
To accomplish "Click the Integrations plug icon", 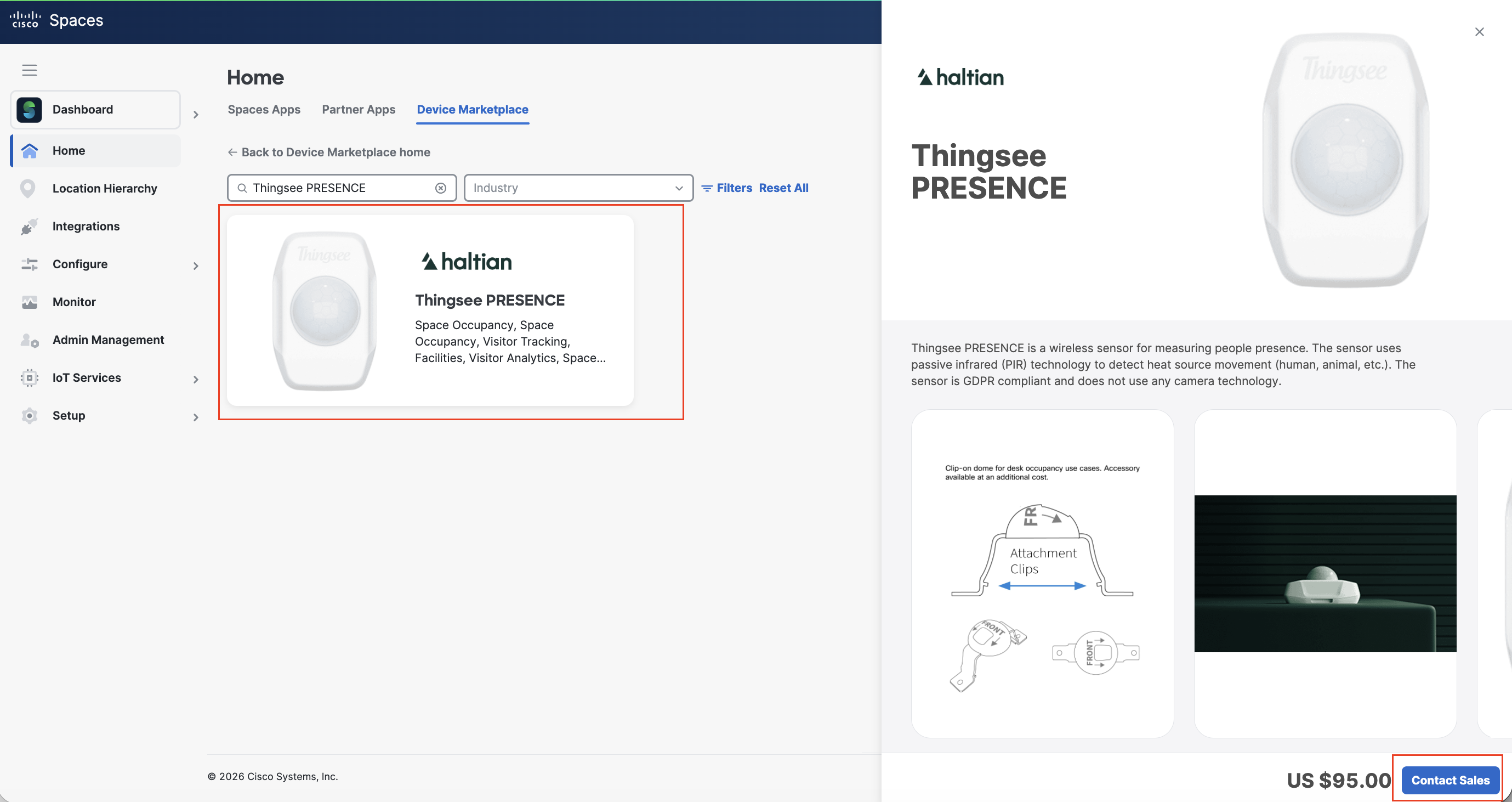I will click(x=30, y=227).
